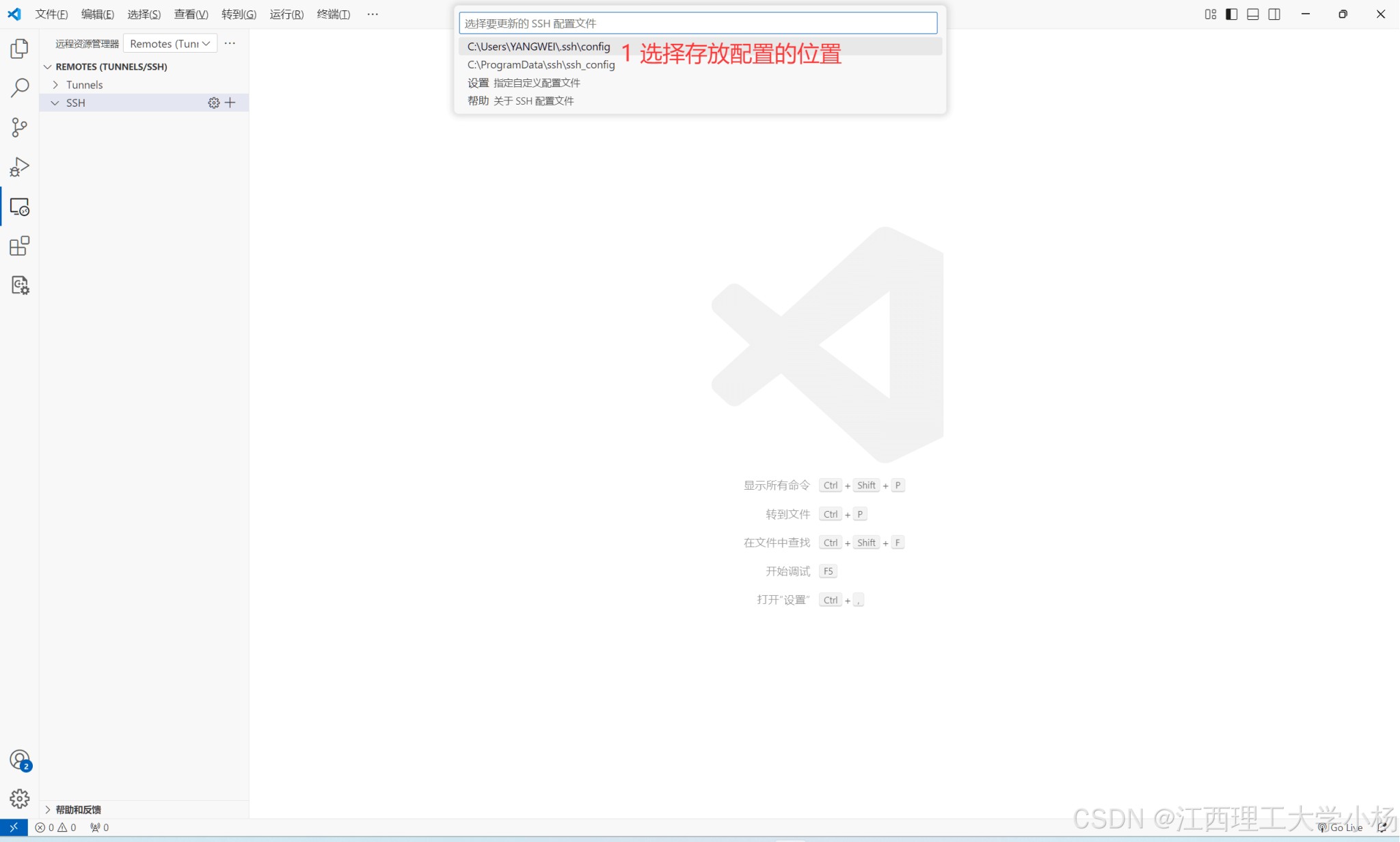Click the Accounts icon near bottom
The width and height of the screenshot is (1400, 842).
coord(19,759)
